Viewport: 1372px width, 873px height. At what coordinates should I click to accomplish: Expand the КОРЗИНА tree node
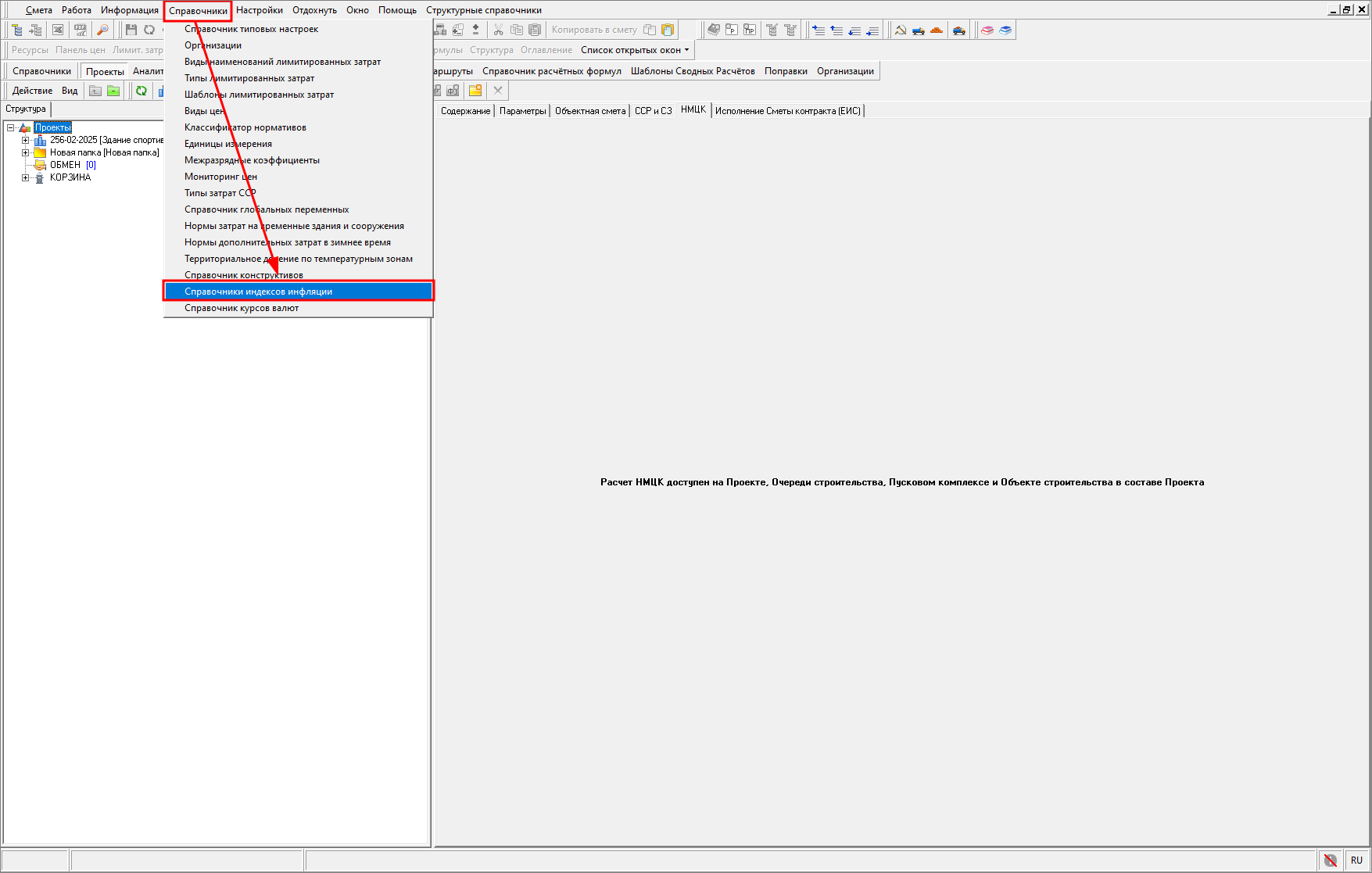pos(25,178)
